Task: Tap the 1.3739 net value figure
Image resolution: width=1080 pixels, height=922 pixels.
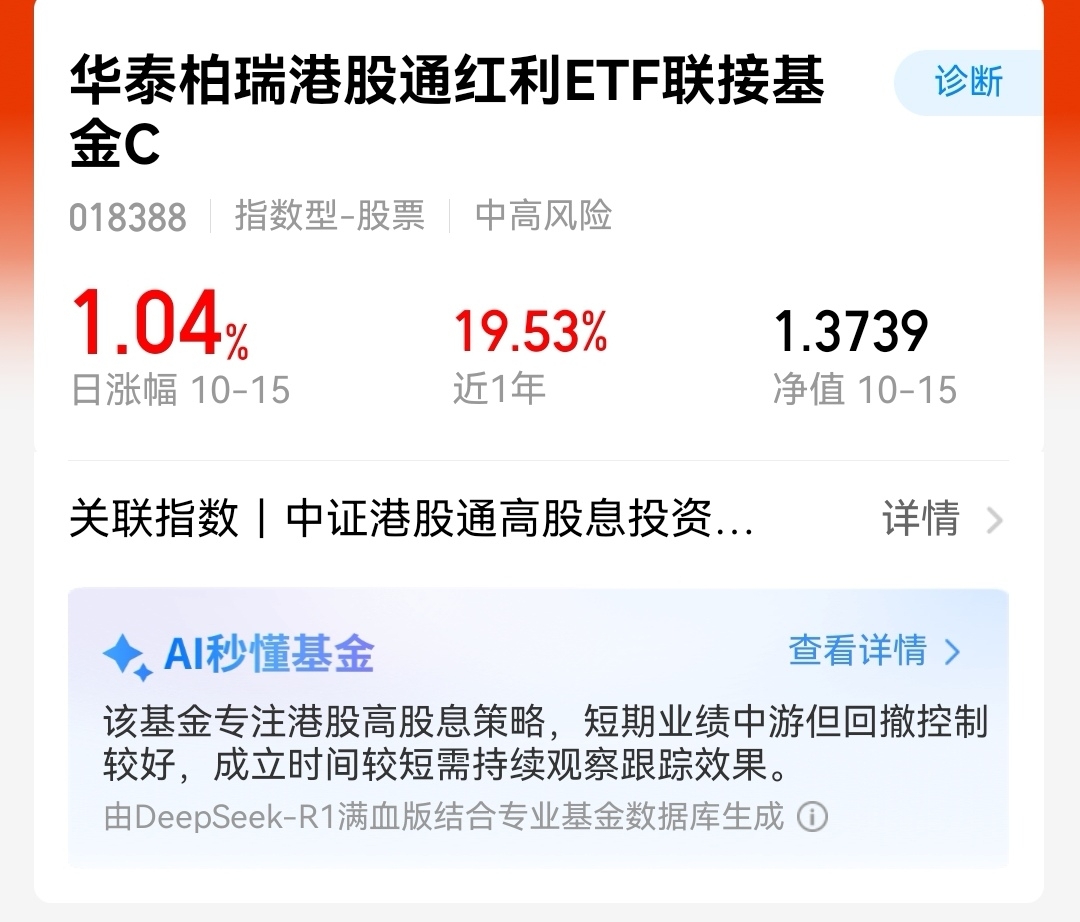Action: [851, 331]
